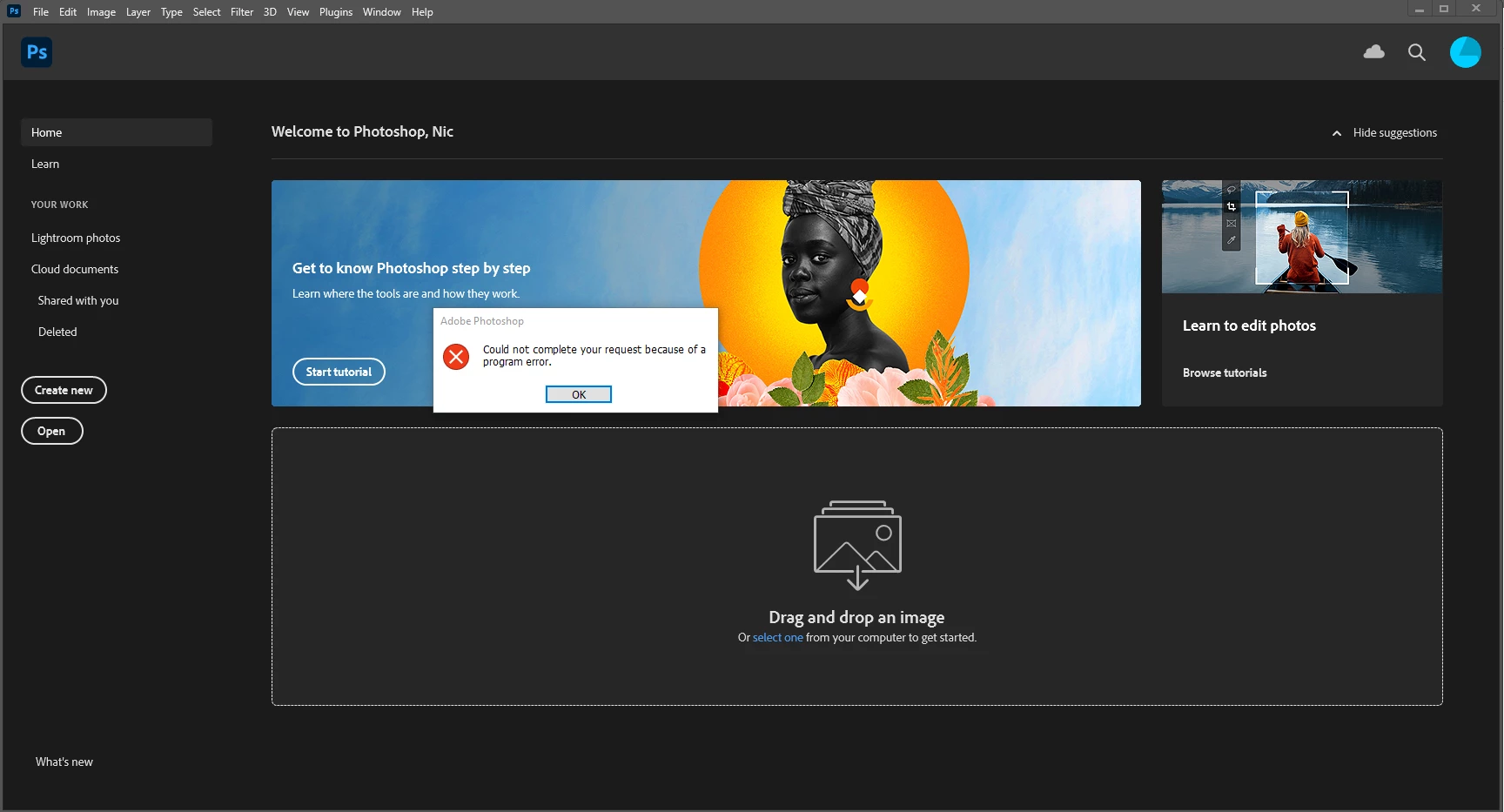The width and height of the screenshot is (1504, 812).
Task: Open the File menu
Action: 41,12
